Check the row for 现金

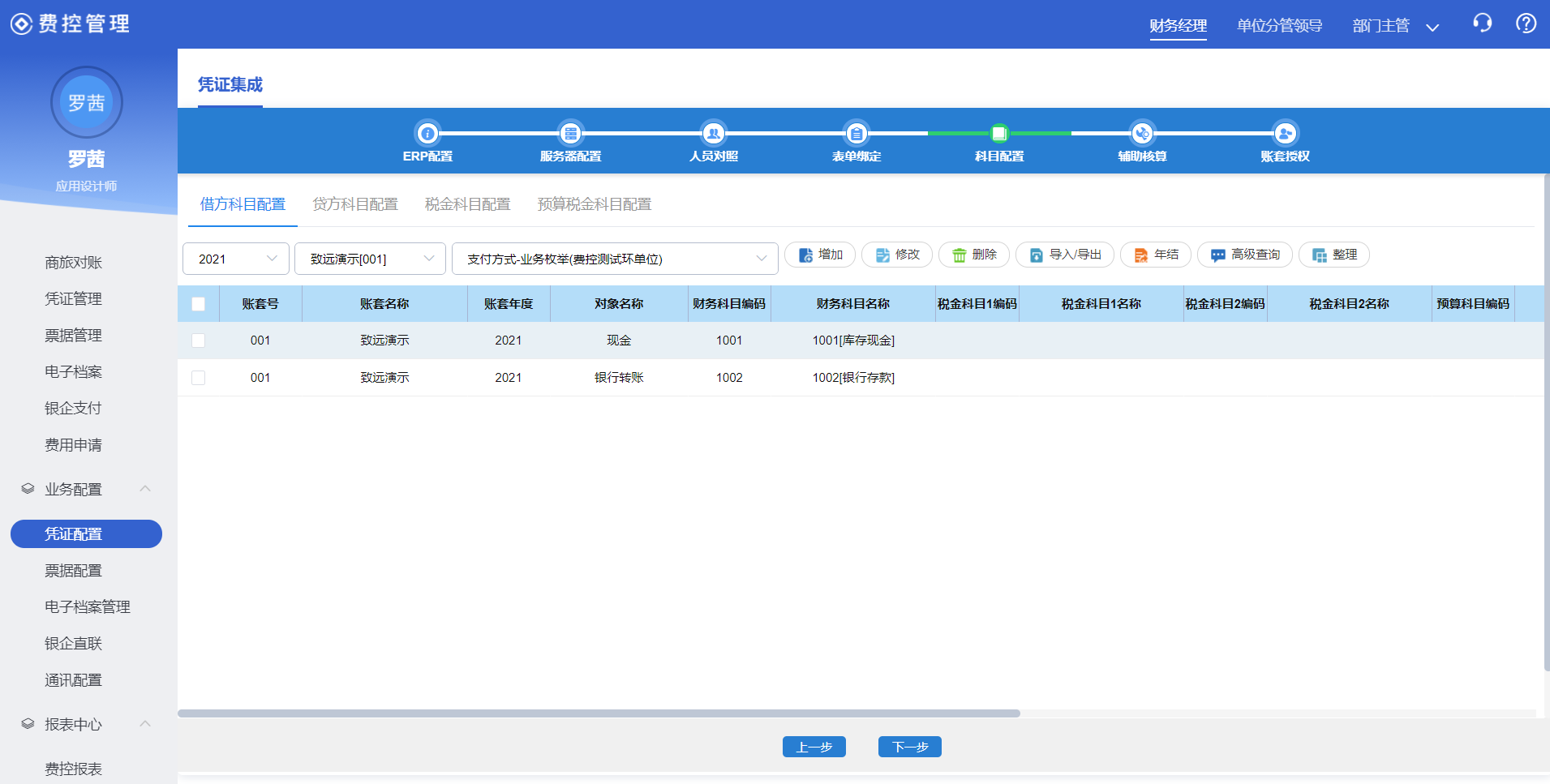tap(199, 341)
